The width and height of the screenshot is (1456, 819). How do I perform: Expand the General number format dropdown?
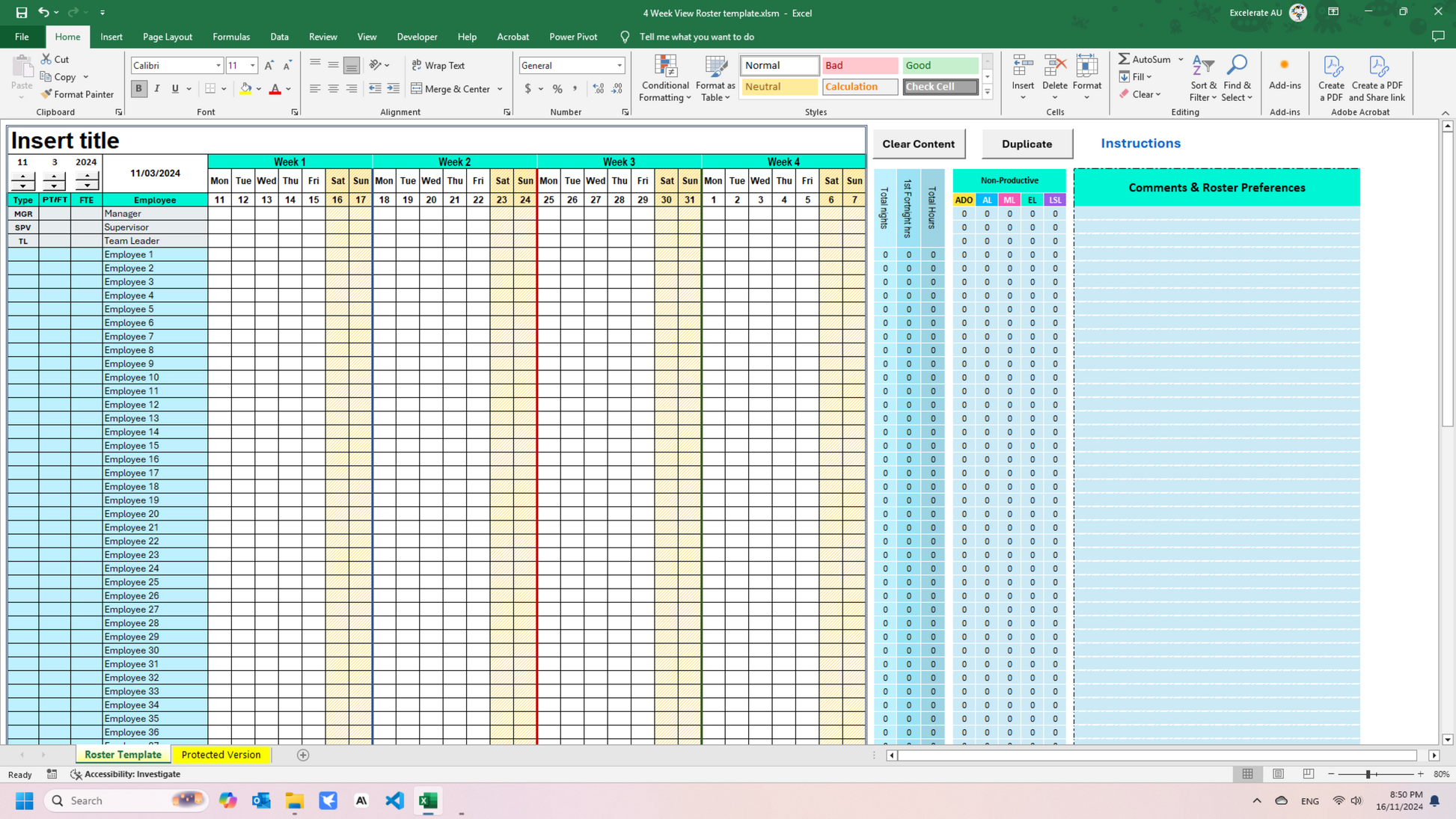620,66
